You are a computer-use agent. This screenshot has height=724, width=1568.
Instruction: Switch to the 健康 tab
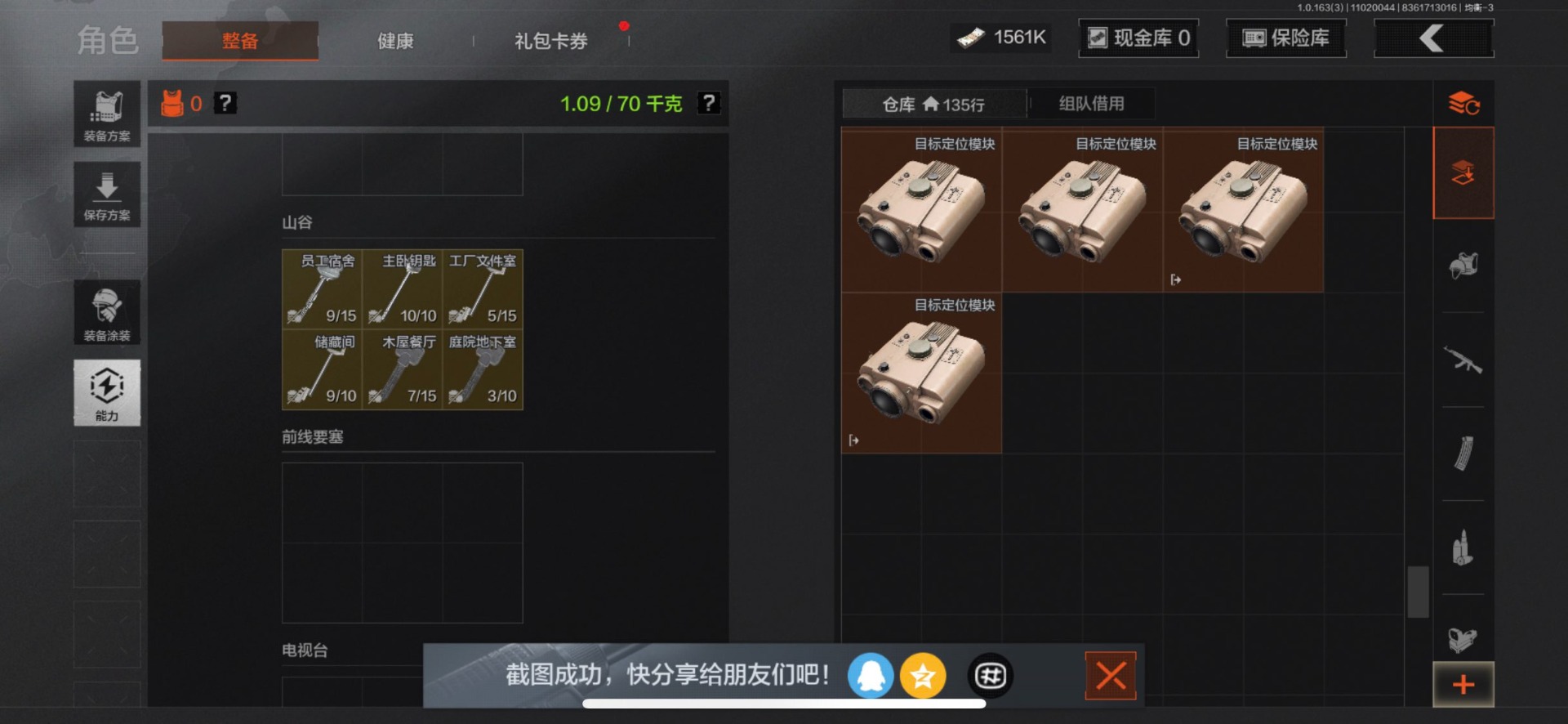[395, 41]
